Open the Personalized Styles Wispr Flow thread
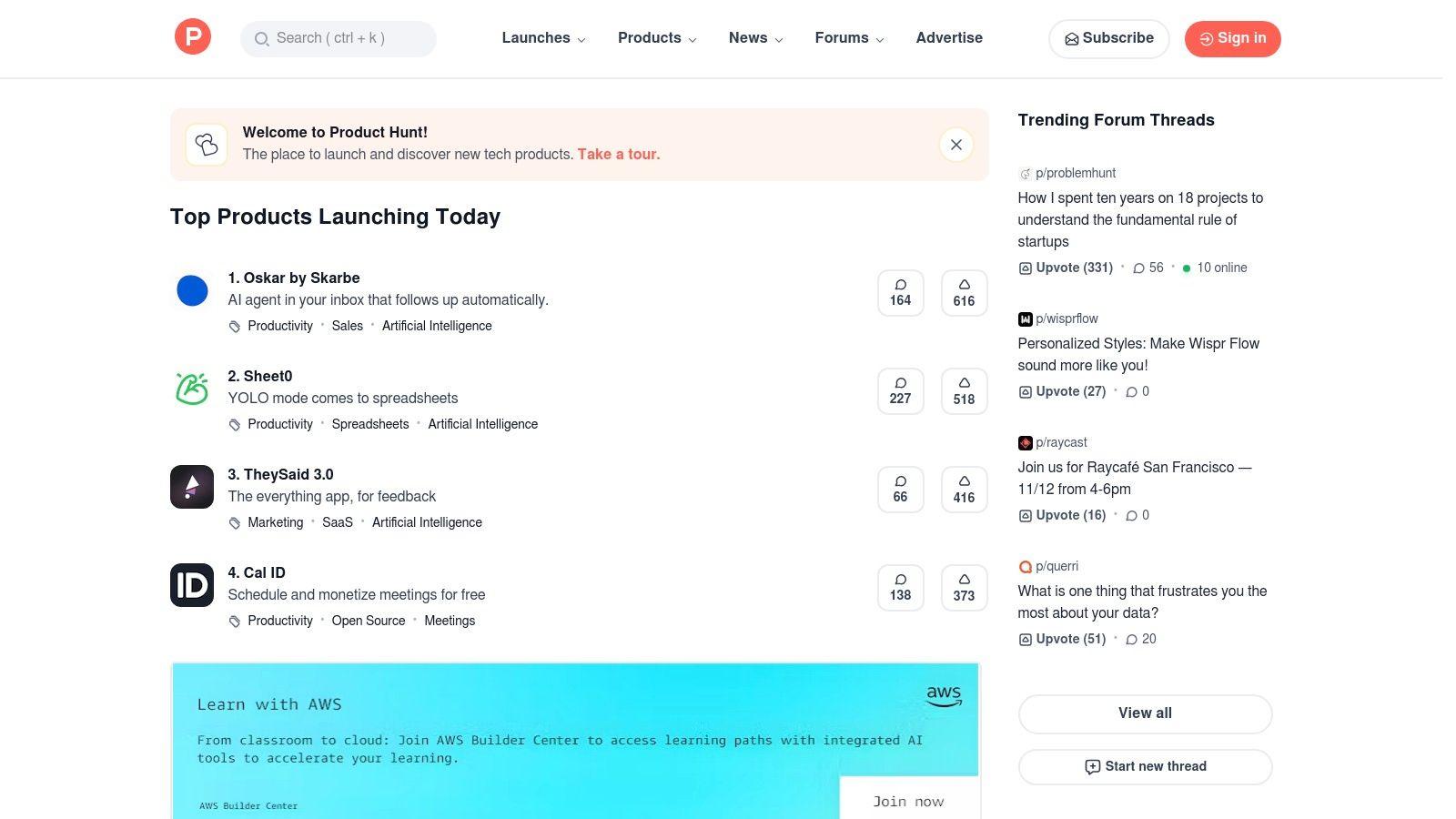Image resolution: width=1456 pixels, height=819 pixels. (1138, 355)
